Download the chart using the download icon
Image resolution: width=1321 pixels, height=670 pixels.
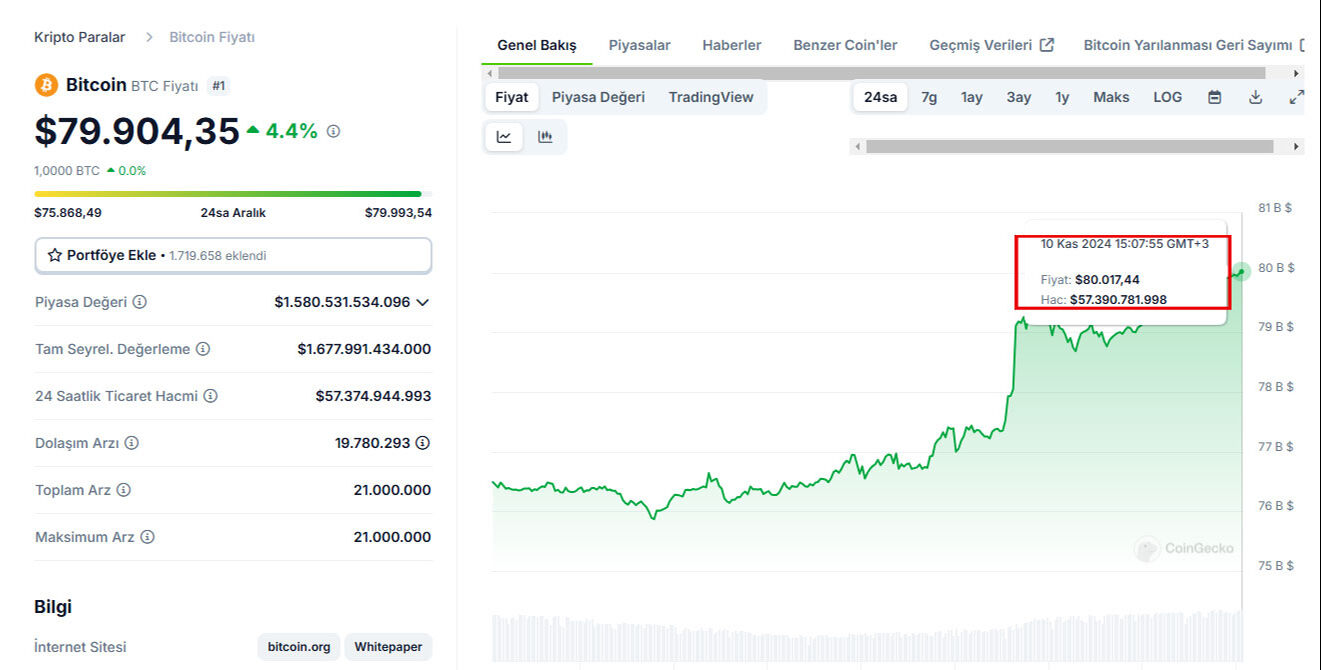pos(1255,97)
